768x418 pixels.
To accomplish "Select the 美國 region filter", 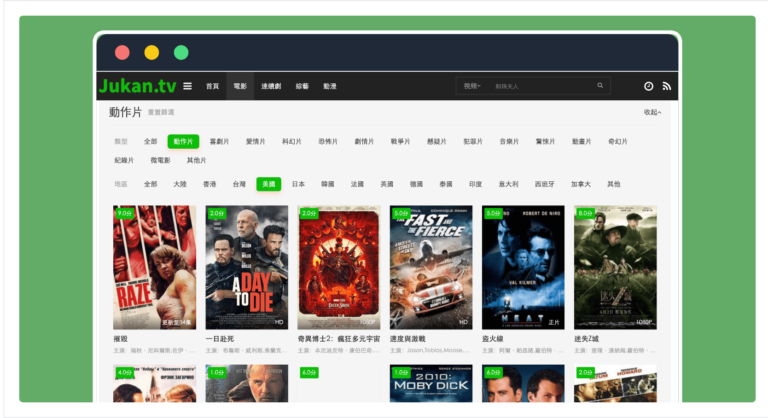I will pyautogui.click(x=269, y=184).
